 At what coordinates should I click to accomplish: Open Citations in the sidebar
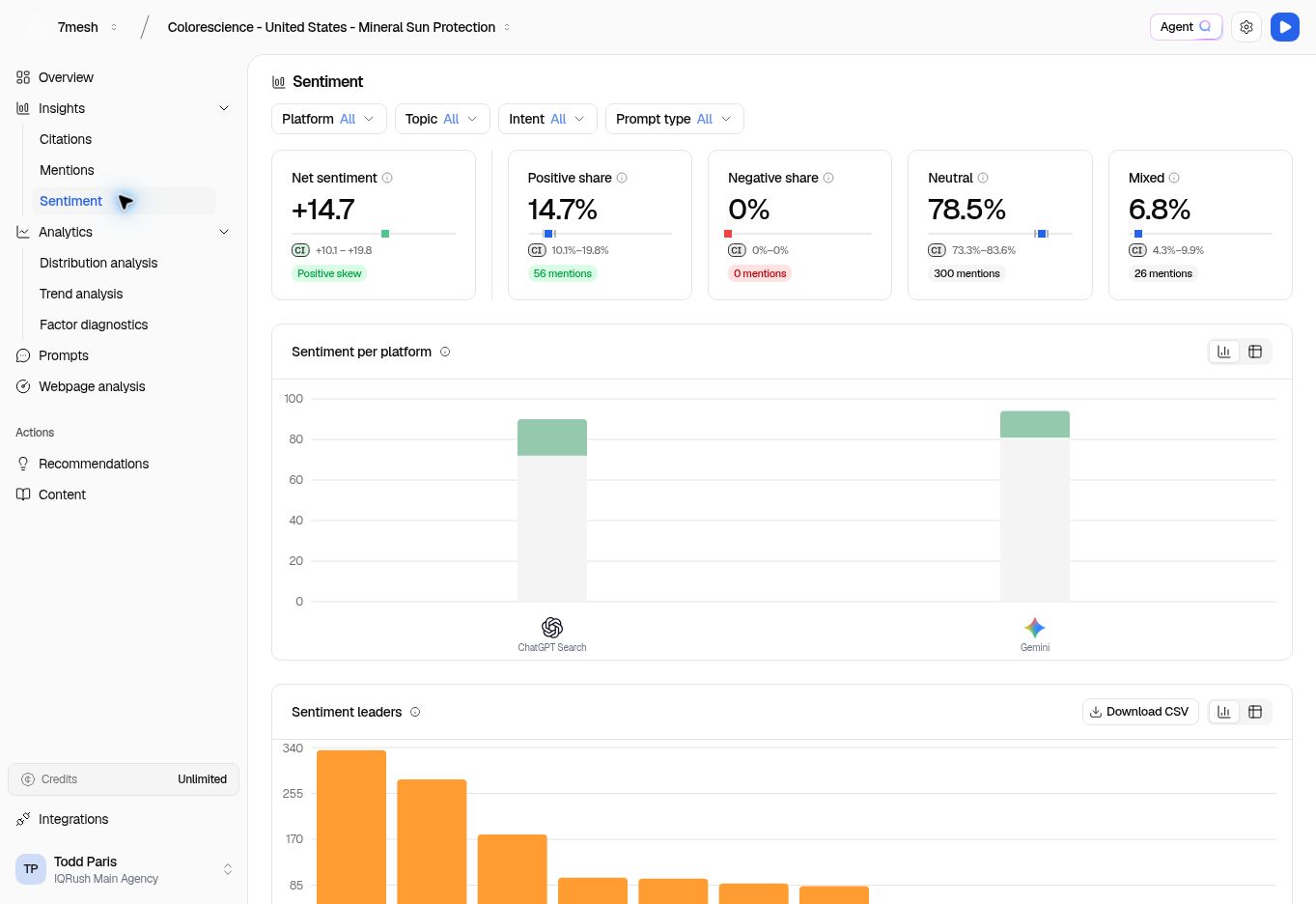click(x=66, y=139)
